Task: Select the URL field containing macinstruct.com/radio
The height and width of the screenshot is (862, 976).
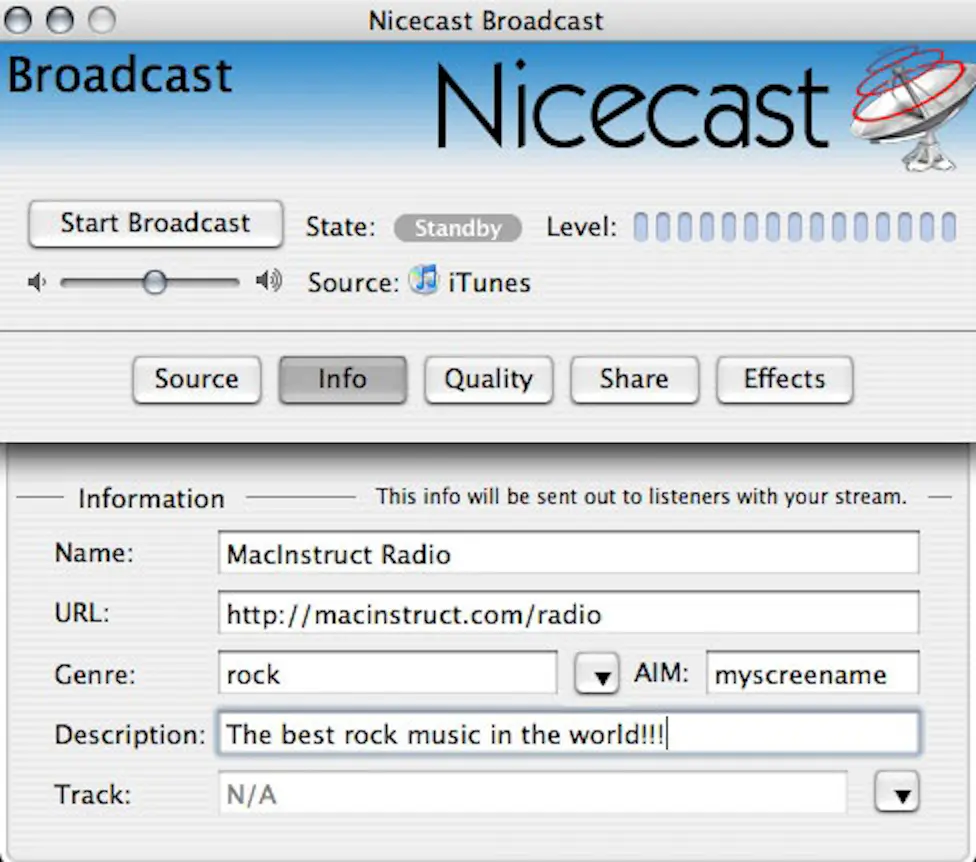Action: tap(568, 614)
